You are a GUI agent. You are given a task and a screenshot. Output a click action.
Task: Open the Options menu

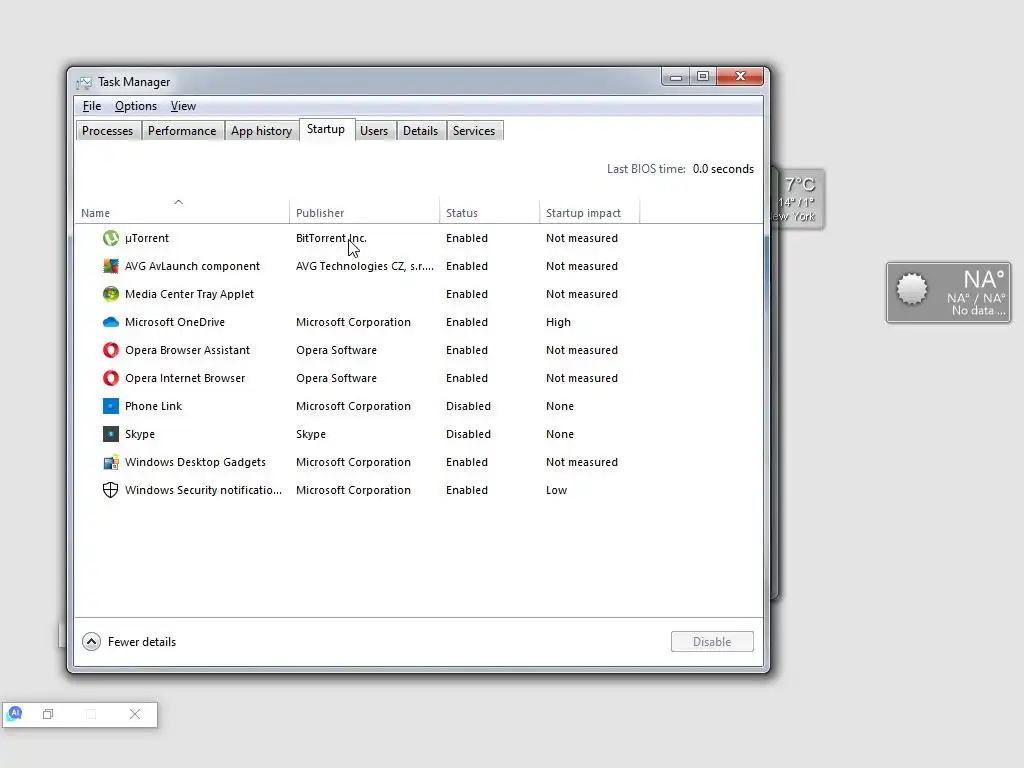(x=136, y=106)
